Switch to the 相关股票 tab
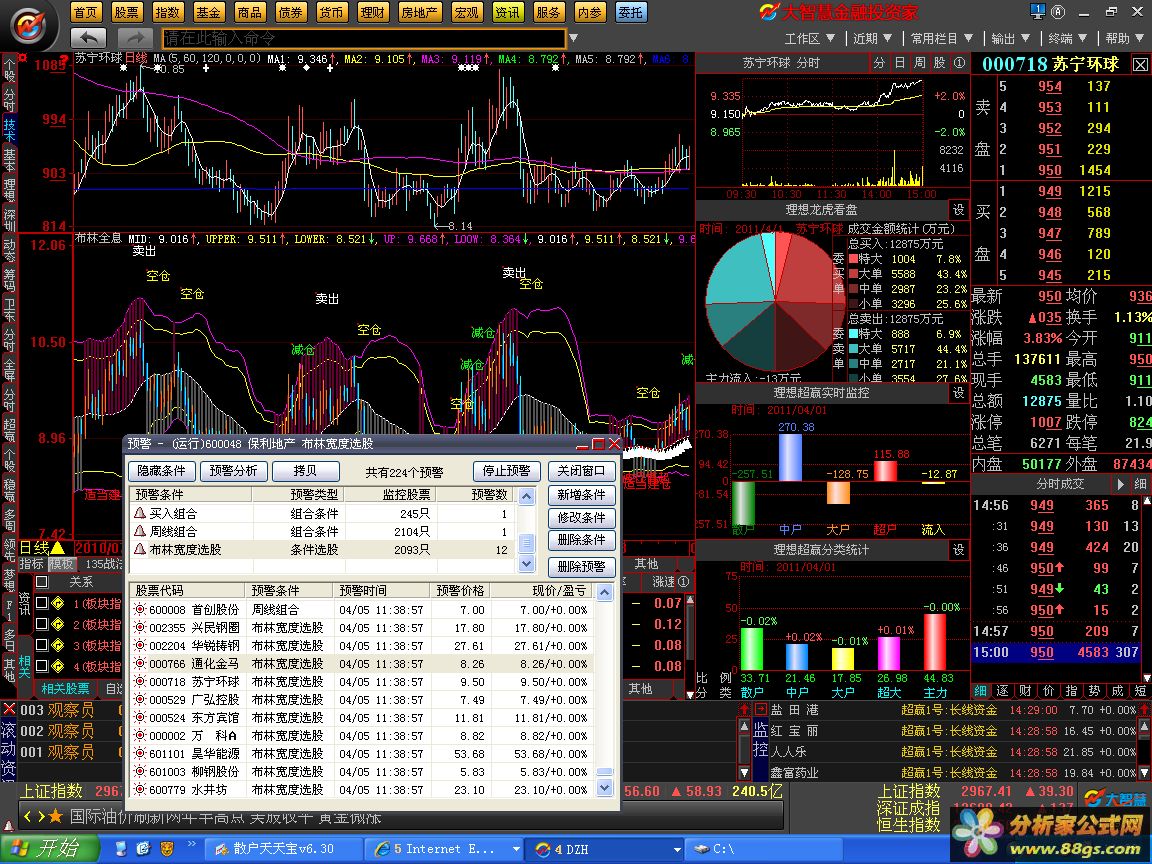 (x=65, y=688)
